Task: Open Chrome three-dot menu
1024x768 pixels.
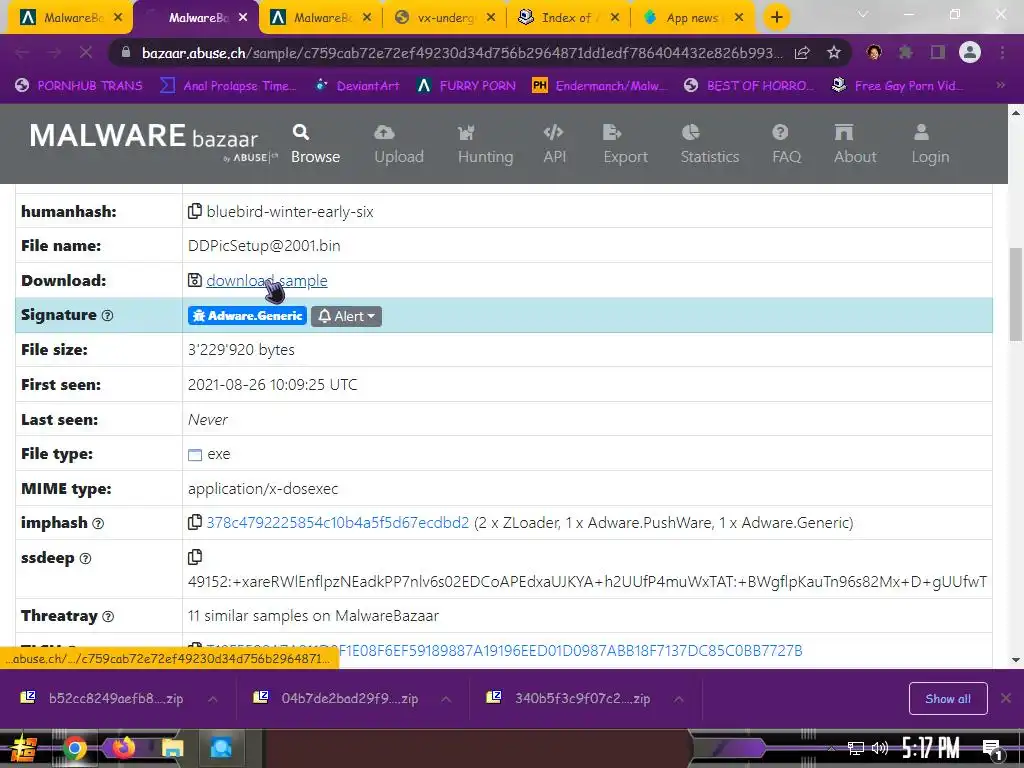Action: 1002,52
